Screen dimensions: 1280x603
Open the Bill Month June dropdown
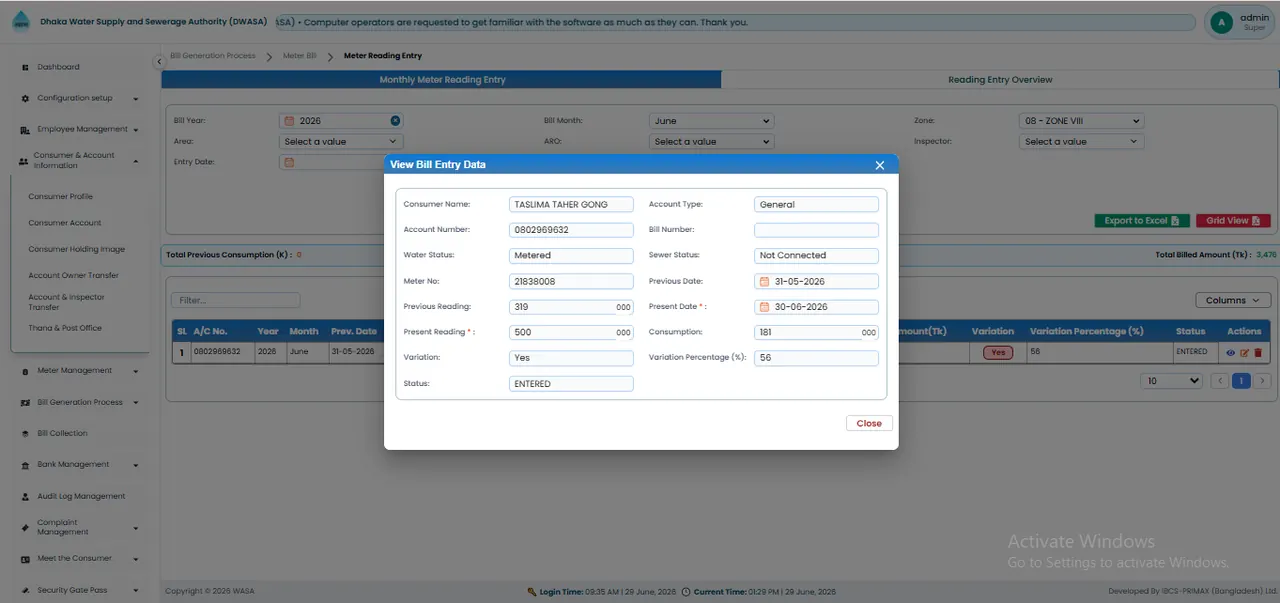click(712, 121)
